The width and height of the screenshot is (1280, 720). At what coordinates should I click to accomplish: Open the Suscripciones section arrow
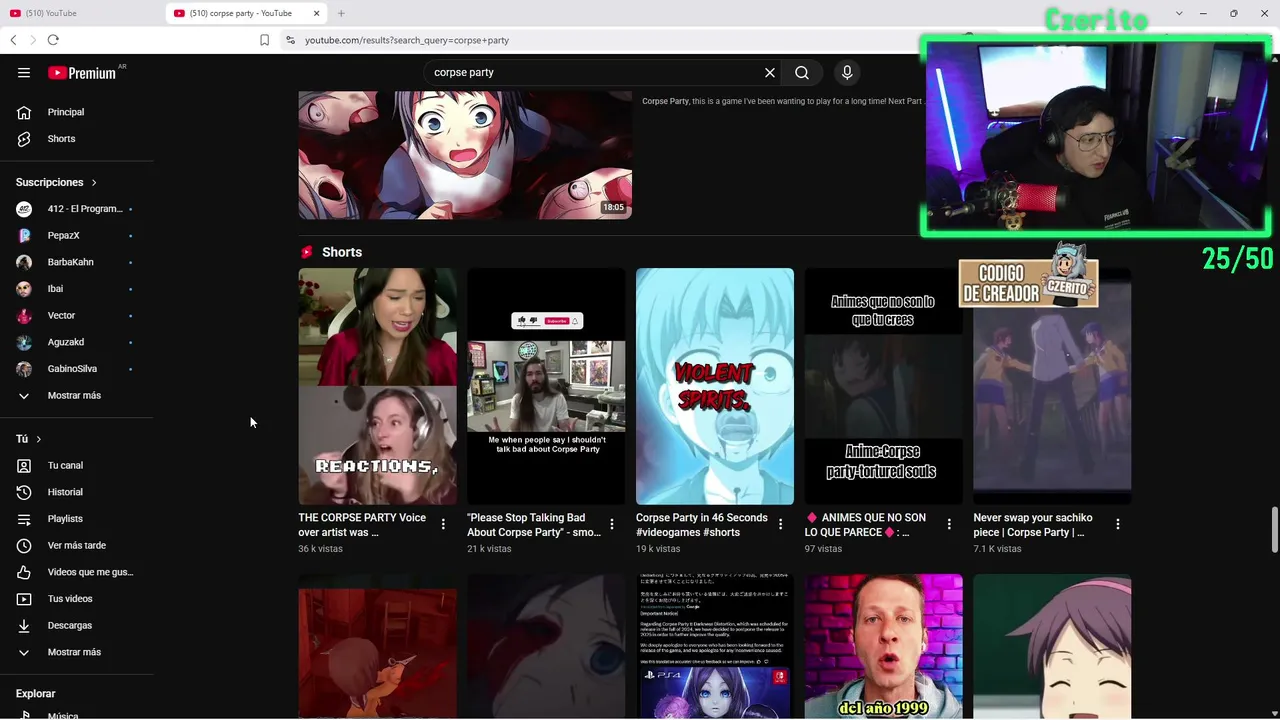click(x=94, y=183)
